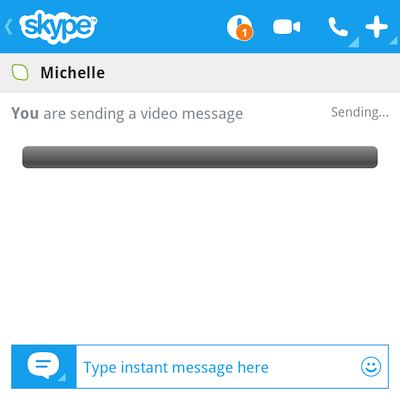Tap the Skype logo
Viewport: 400px width, 400px height.
coord(58,27)
